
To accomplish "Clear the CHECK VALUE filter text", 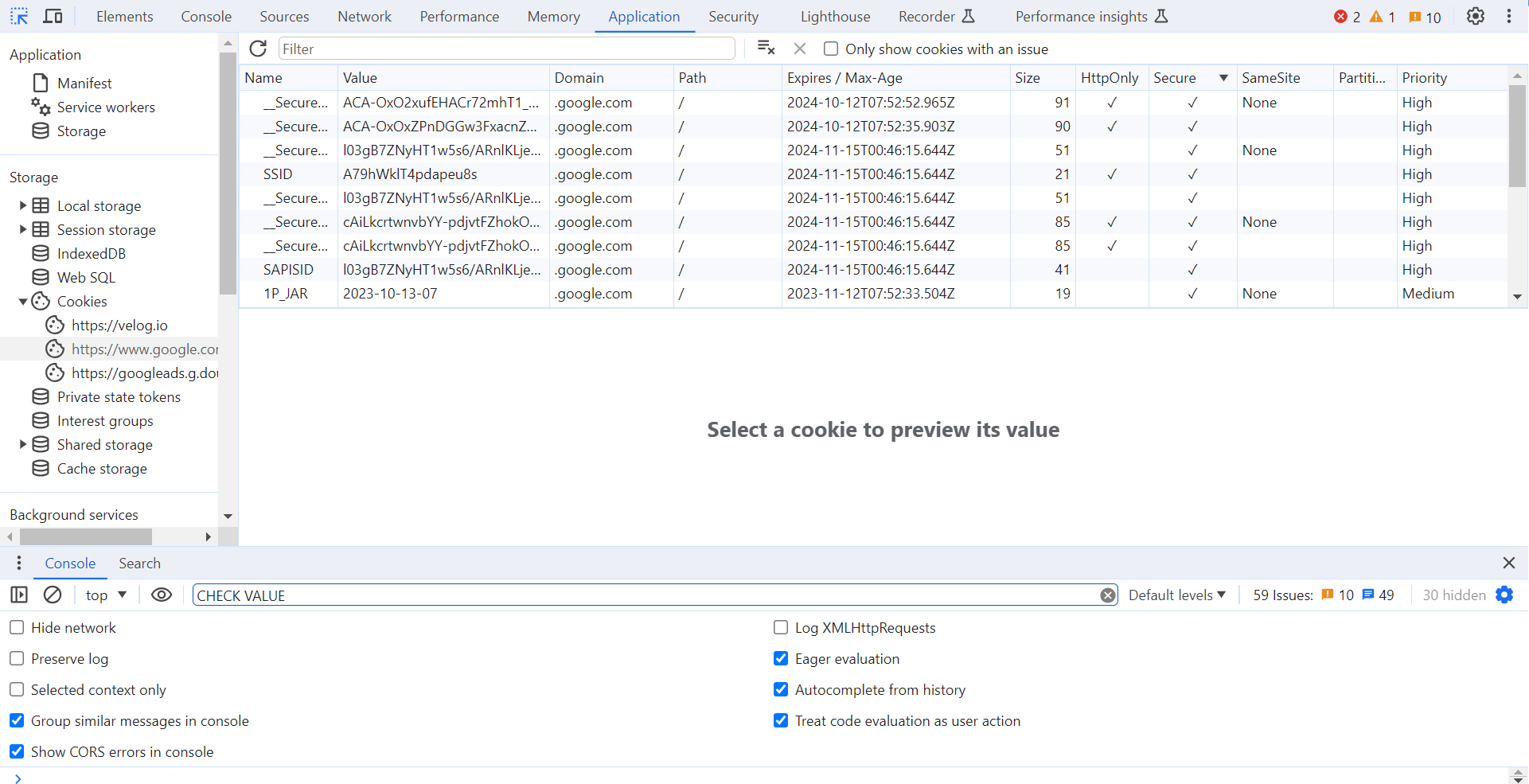I will point(1107,595).
